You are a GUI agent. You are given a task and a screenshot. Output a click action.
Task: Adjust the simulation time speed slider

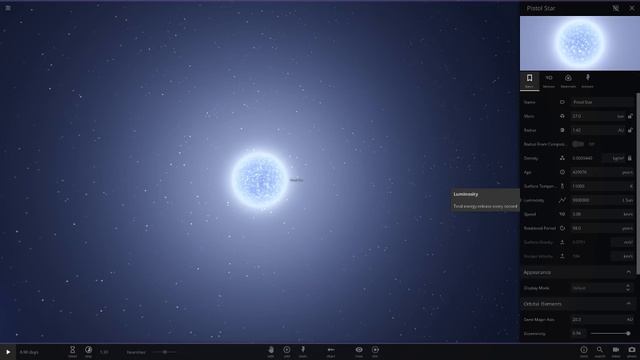pos(164,352)
